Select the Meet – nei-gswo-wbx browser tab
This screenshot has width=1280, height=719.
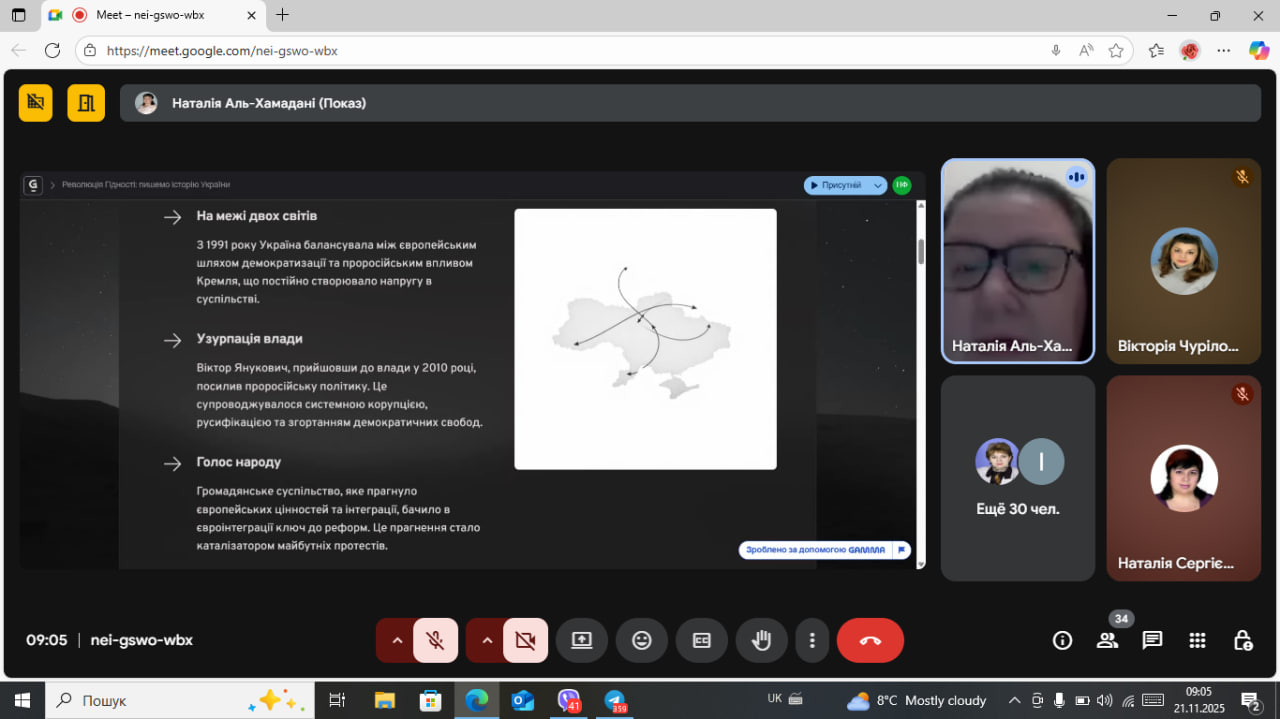pyautogui.click(x=150, y=15)
